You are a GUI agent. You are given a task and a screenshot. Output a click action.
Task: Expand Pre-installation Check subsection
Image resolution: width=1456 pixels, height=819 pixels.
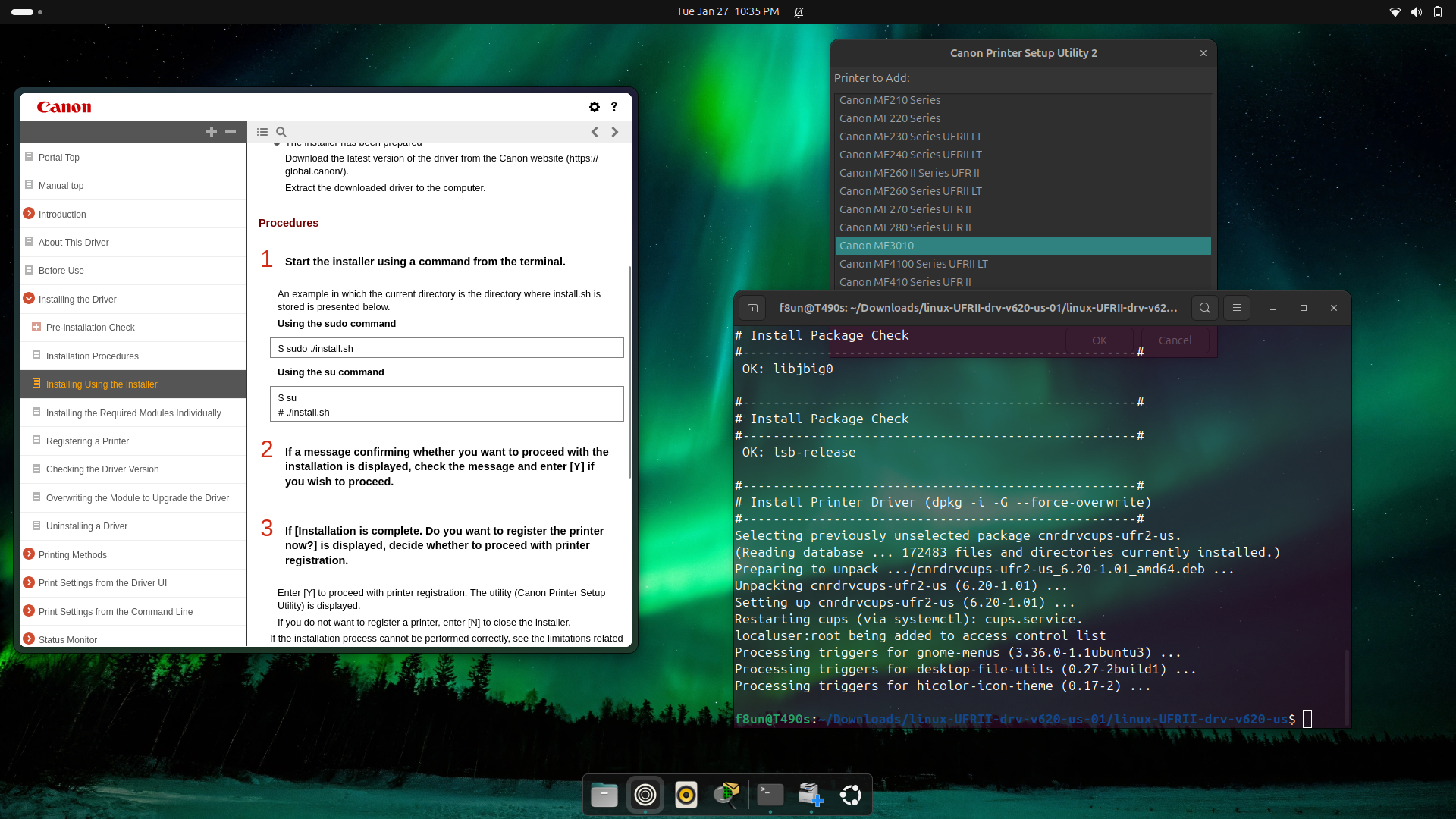[36, 328]
